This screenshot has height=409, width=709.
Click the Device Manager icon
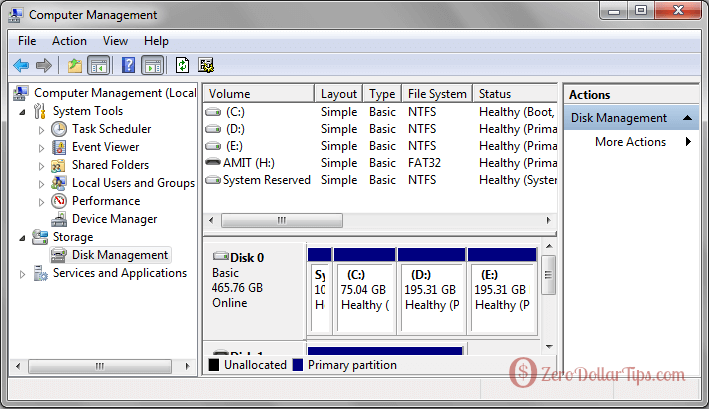click(59, 219)
